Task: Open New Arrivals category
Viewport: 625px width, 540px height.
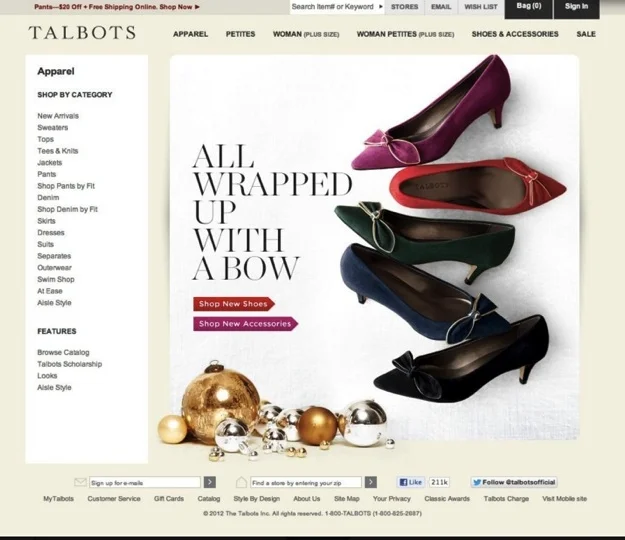Action: (x=58, y=116)
